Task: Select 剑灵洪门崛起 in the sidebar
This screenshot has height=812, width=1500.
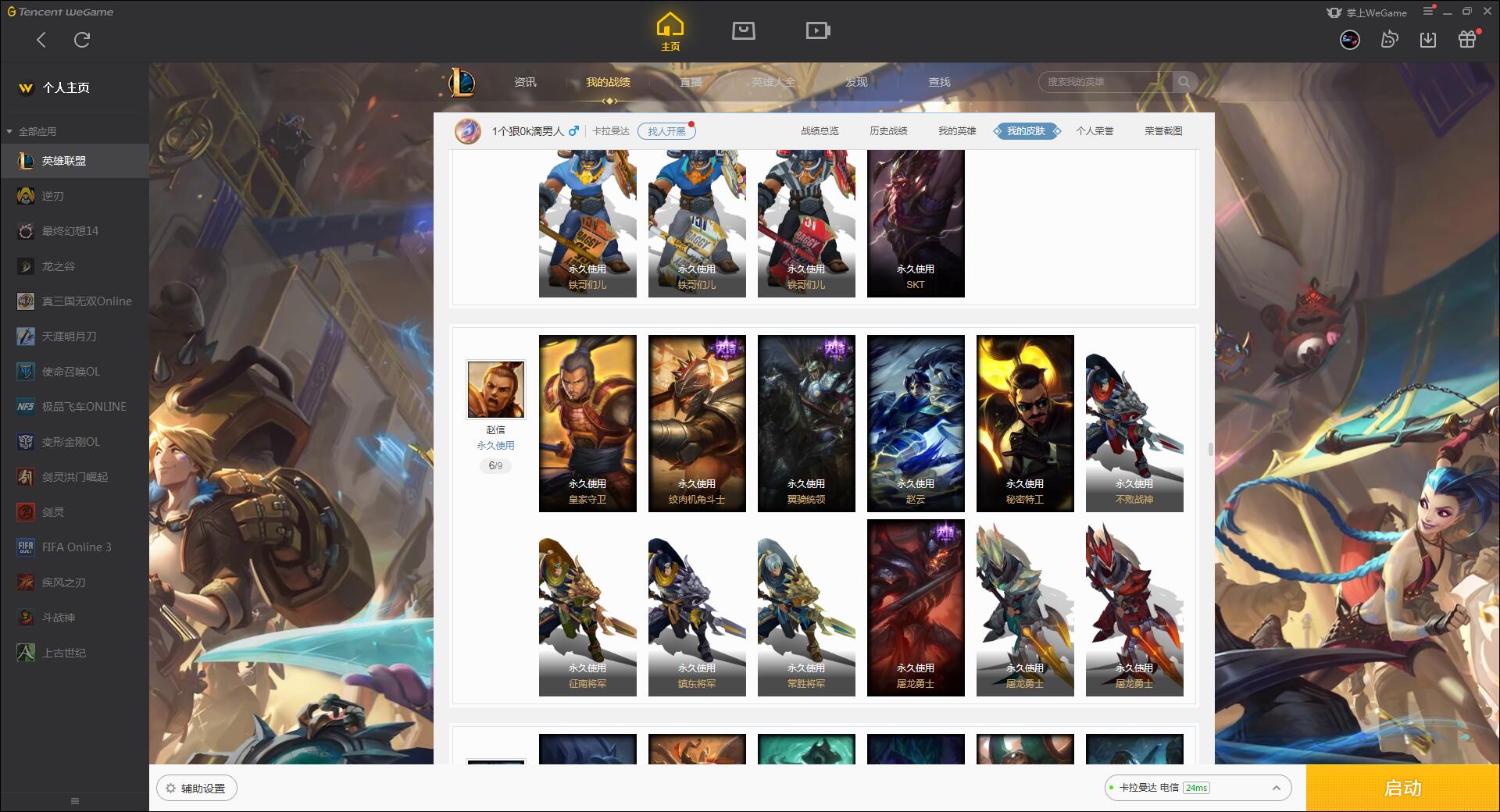Action: coord(74,477)
